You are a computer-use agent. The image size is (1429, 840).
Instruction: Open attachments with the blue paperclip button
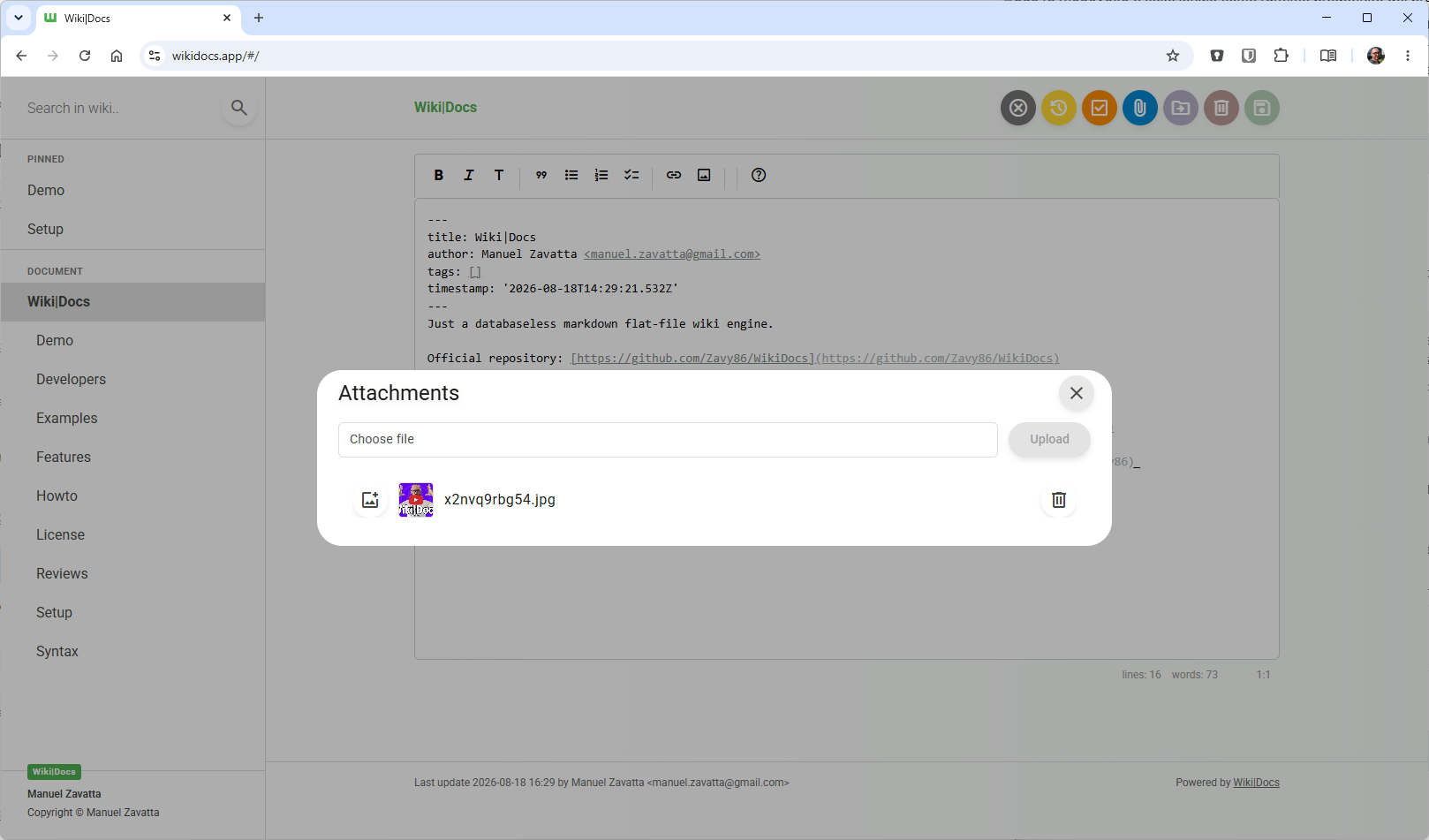pyautogui.click(x=1140, y=108)
